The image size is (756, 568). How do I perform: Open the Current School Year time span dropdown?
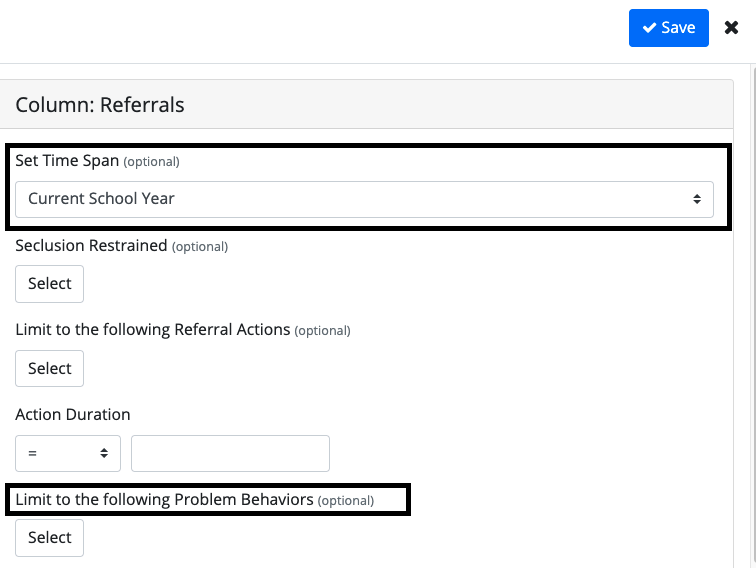click(x=364, y=199)
